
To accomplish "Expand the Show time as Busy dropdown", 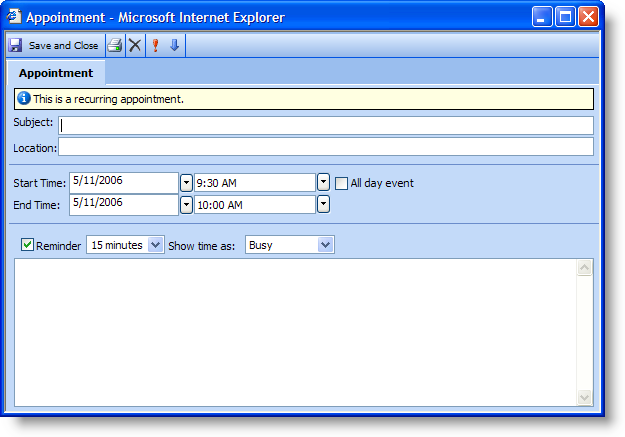I will [325, 244].
